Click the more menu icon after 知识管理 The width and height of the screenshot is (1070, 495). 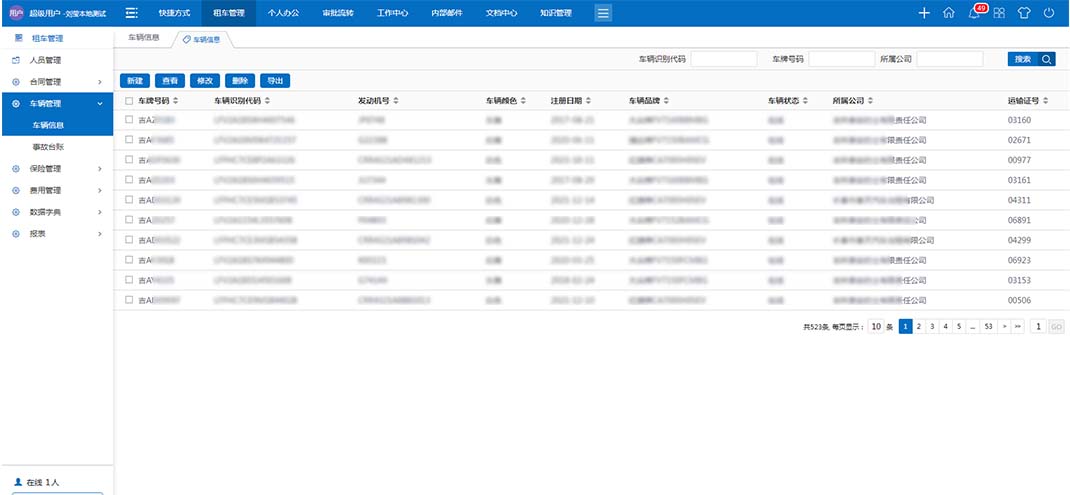603,13
